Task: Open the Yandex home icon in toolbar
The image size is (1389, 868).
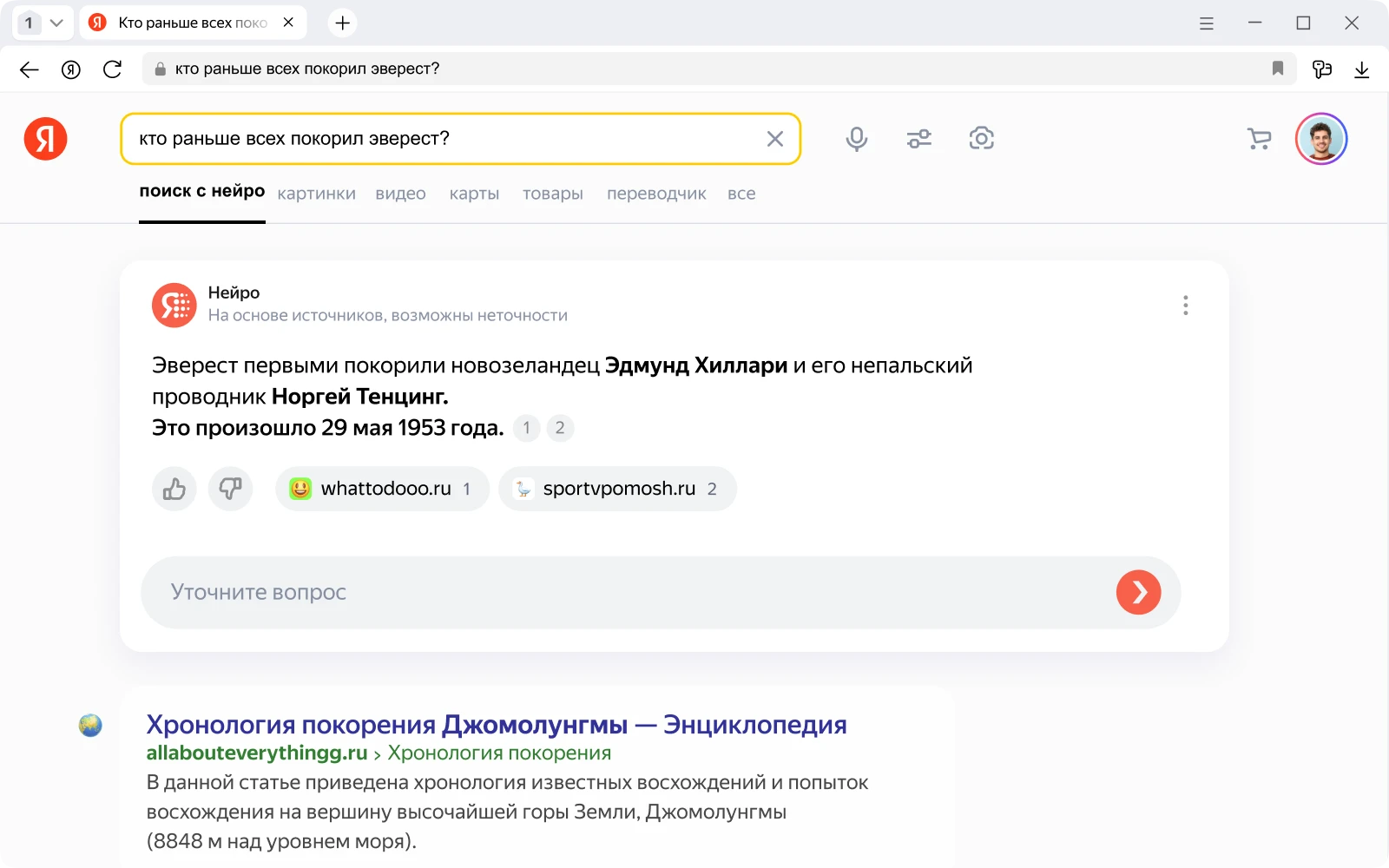Action: click(71, 69)
